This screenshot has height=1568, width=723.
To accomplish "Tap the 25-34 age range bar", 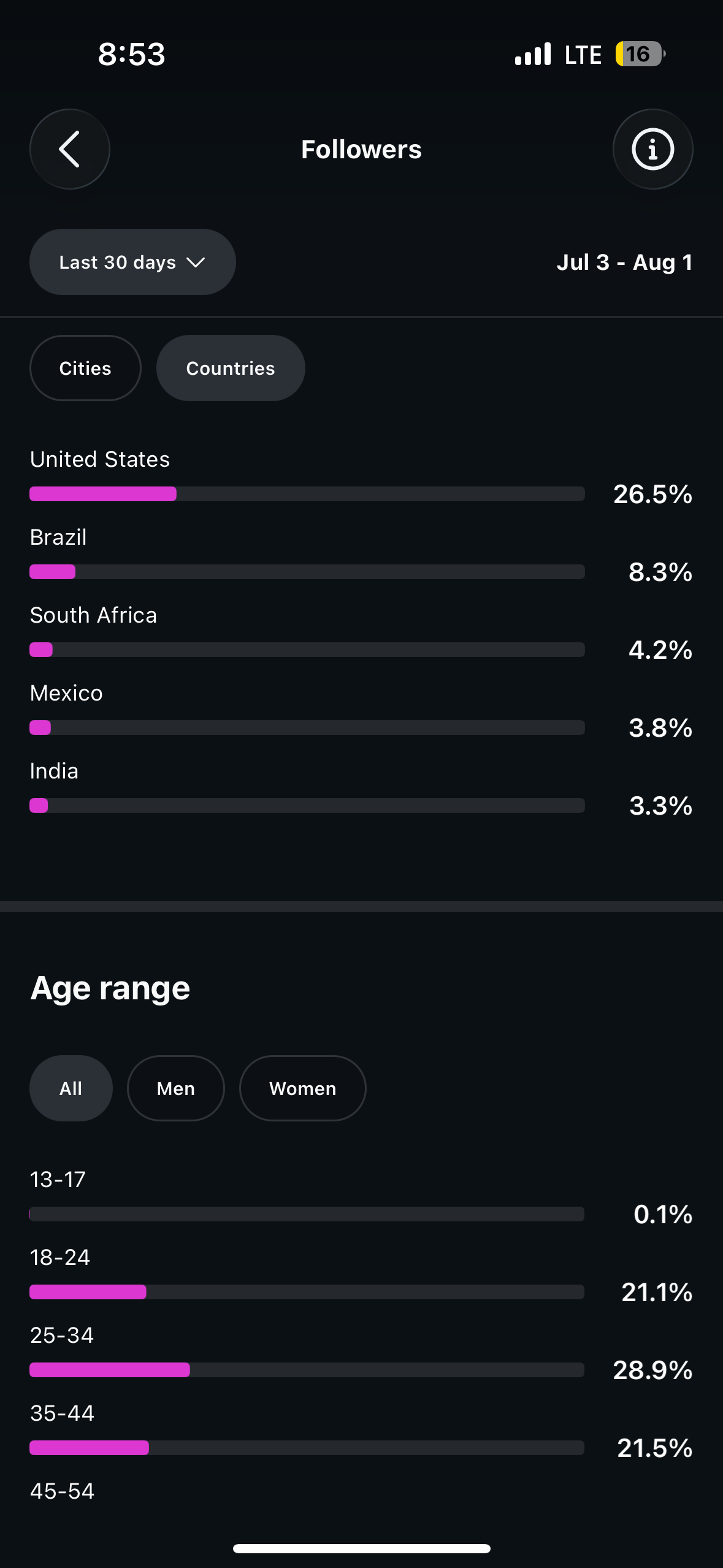I will click(x=307, y=1370).
